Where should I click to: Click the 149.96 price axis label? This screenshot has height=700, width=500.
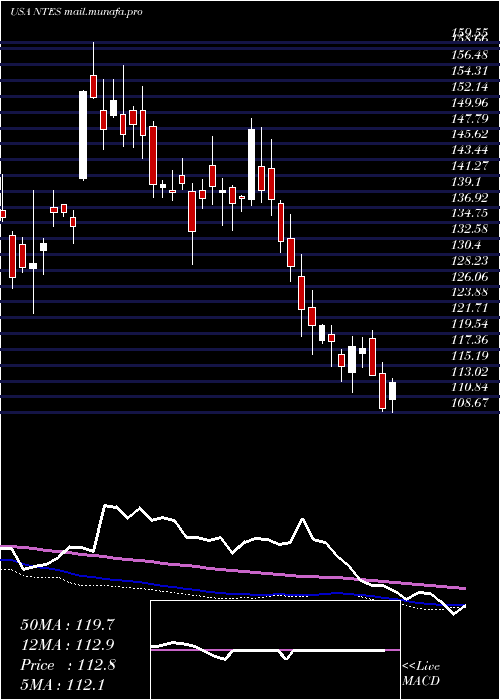pos(469,103)
